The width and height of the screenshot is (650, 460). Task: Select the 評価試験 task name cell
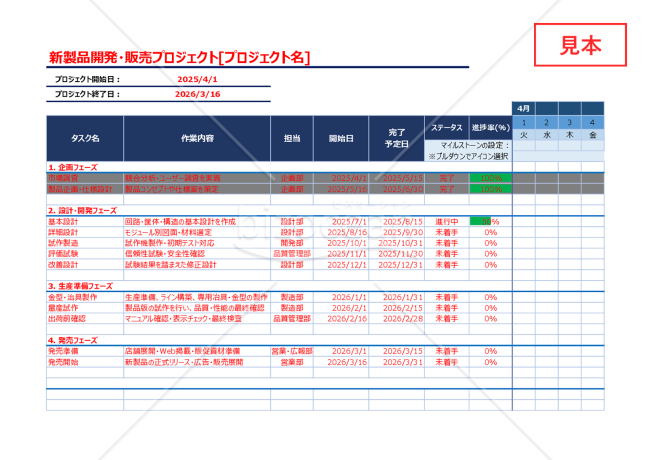point(85,254)
